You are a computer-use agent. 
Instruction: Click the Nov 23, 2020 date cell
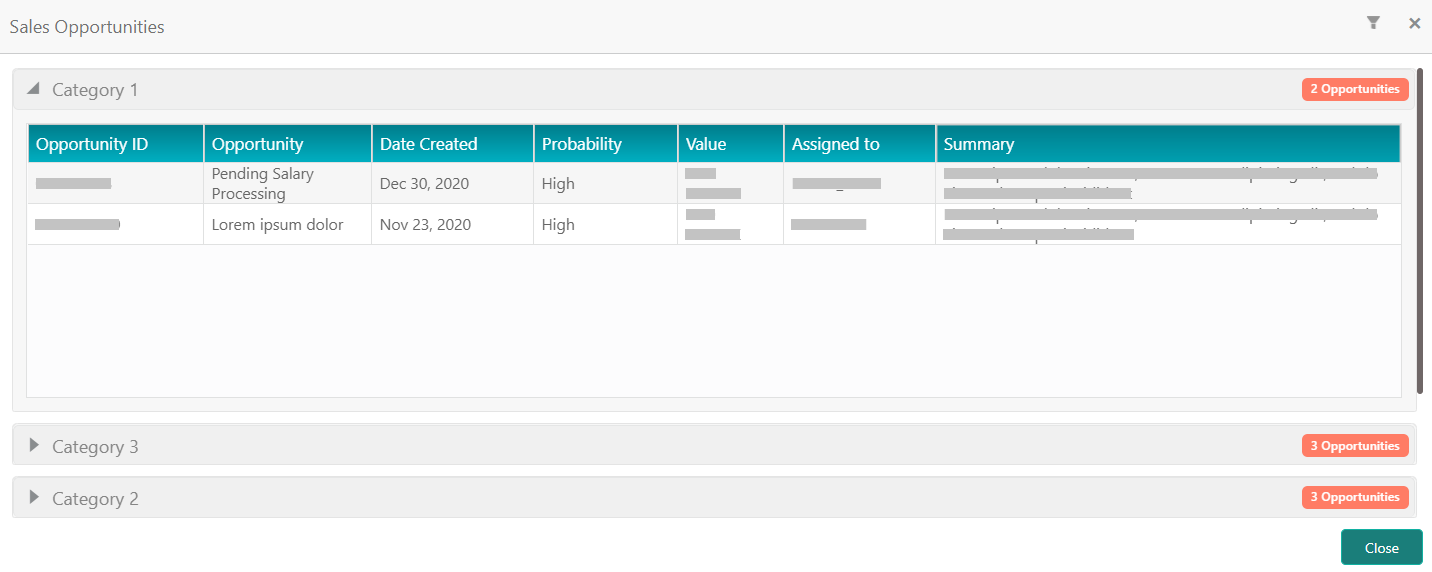tap(425, 225)
